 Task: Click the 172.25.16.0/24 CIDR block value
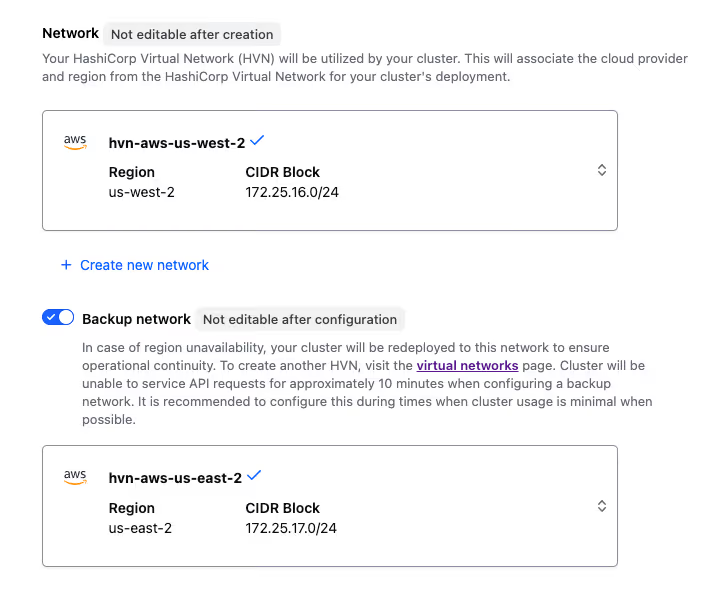click(294, 192)
